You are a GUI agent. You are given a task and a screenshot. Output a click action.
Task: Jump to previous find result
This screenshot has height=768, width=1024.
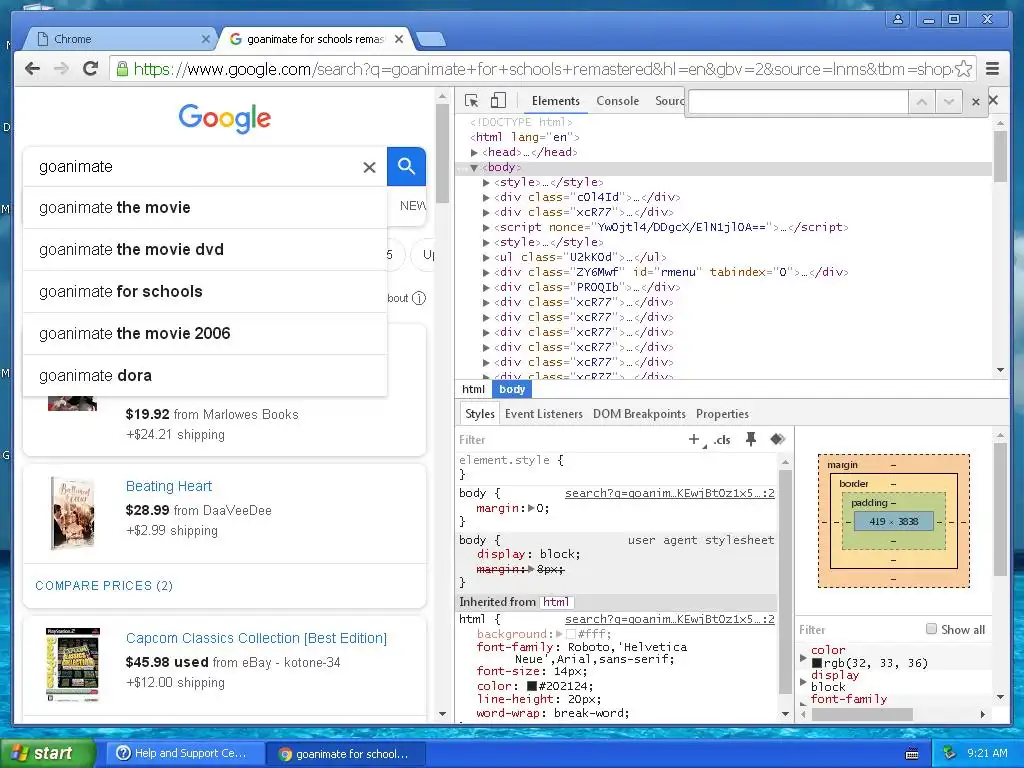921,102
